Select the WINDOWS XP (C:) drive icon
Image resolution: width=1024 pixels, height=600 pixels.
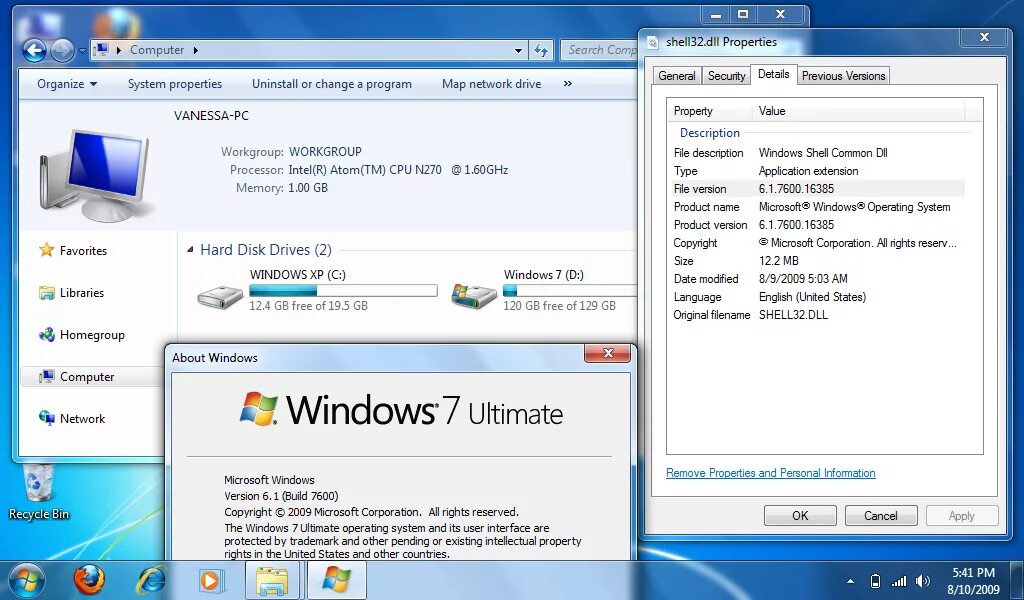coord(220,296)
